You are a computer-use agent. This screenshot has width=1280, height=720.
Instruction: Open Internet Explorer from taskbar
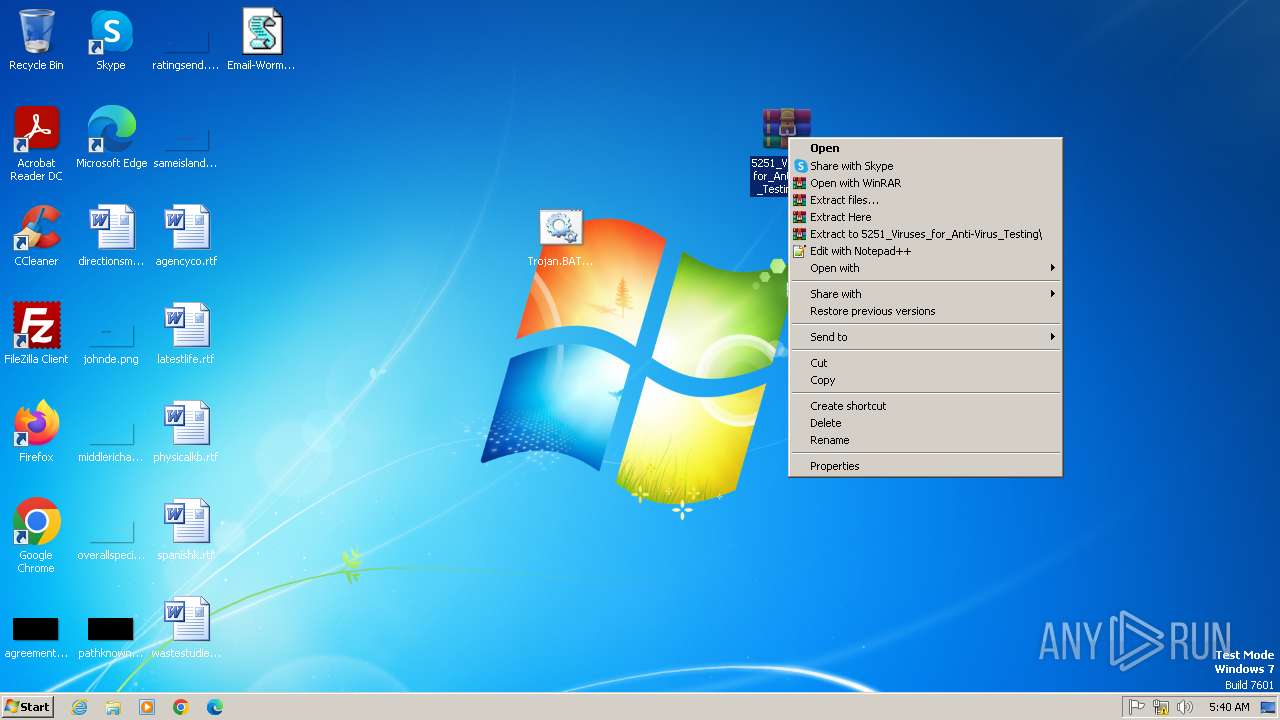(80, 707)
